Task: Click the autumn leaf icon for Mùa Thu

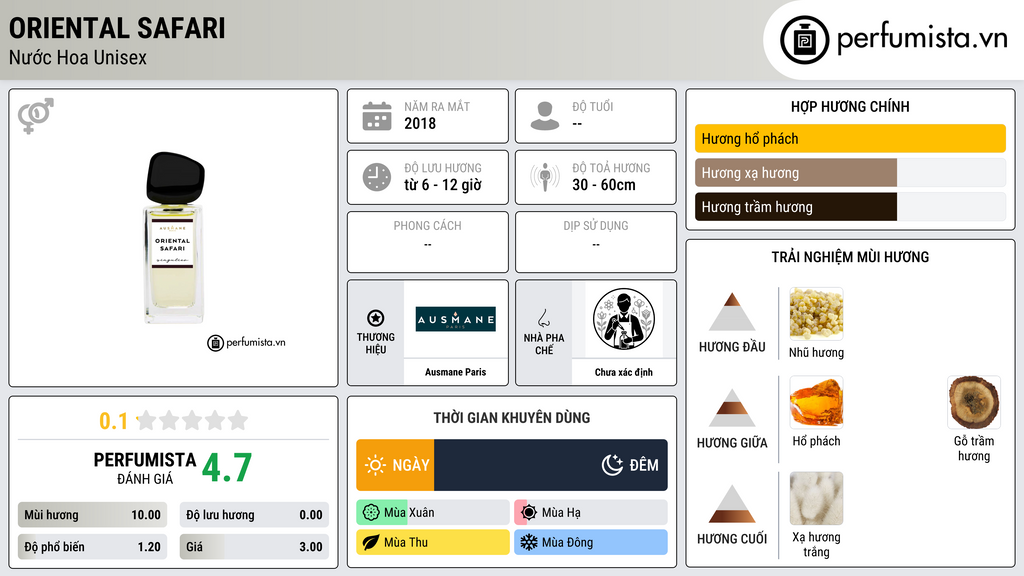Action: pos(371,542)
